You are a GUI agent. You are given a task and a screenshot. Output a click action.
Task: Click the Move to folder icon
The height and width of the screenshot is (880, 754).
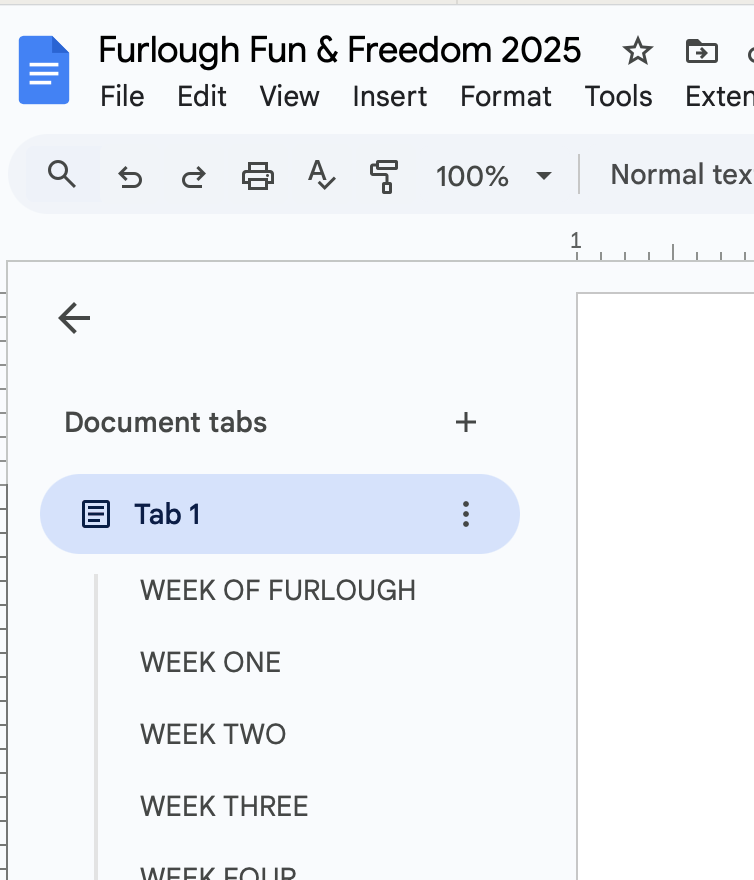coord(702,51)
